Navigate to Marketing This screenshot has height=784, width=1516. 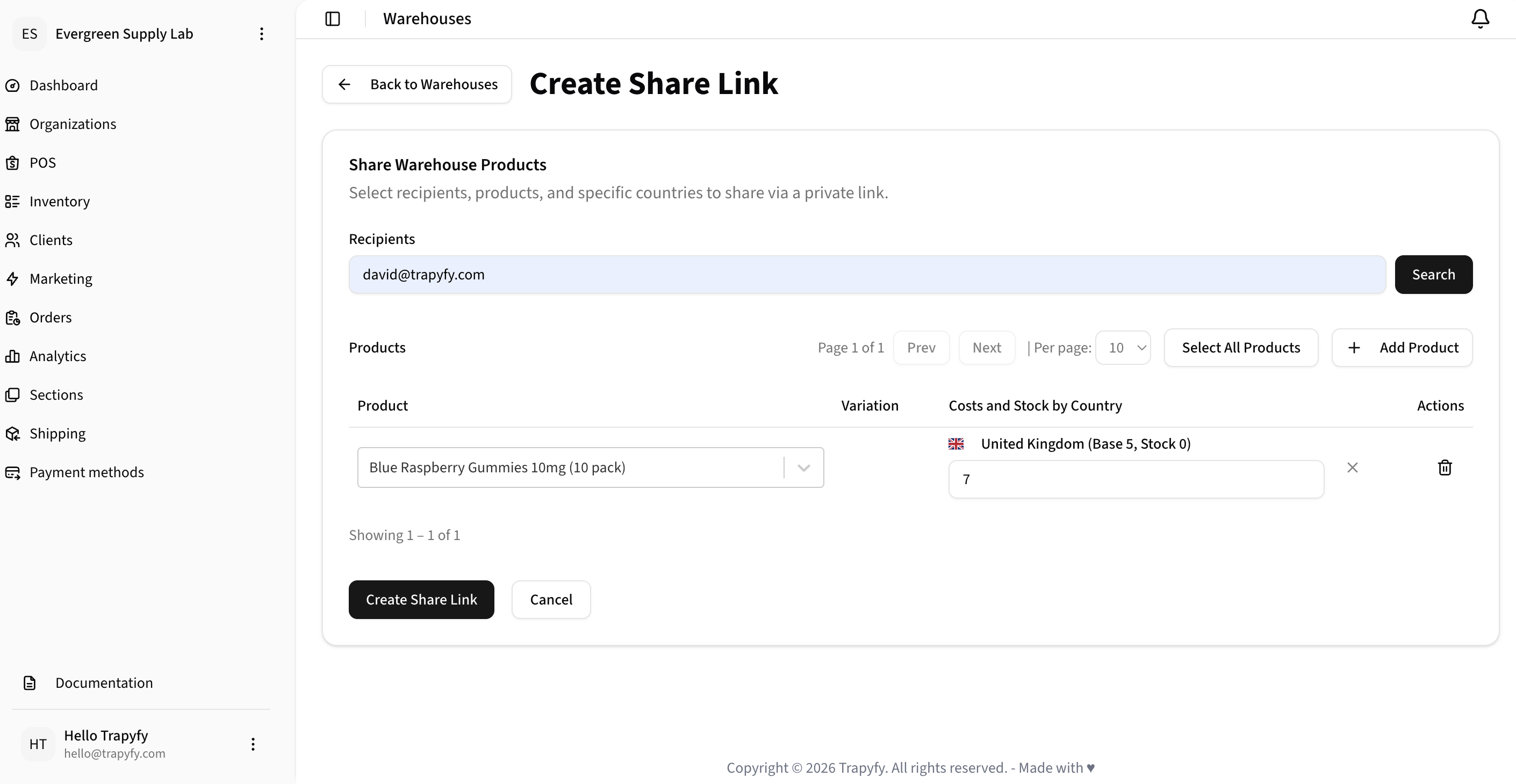click(x=61, y=279)
